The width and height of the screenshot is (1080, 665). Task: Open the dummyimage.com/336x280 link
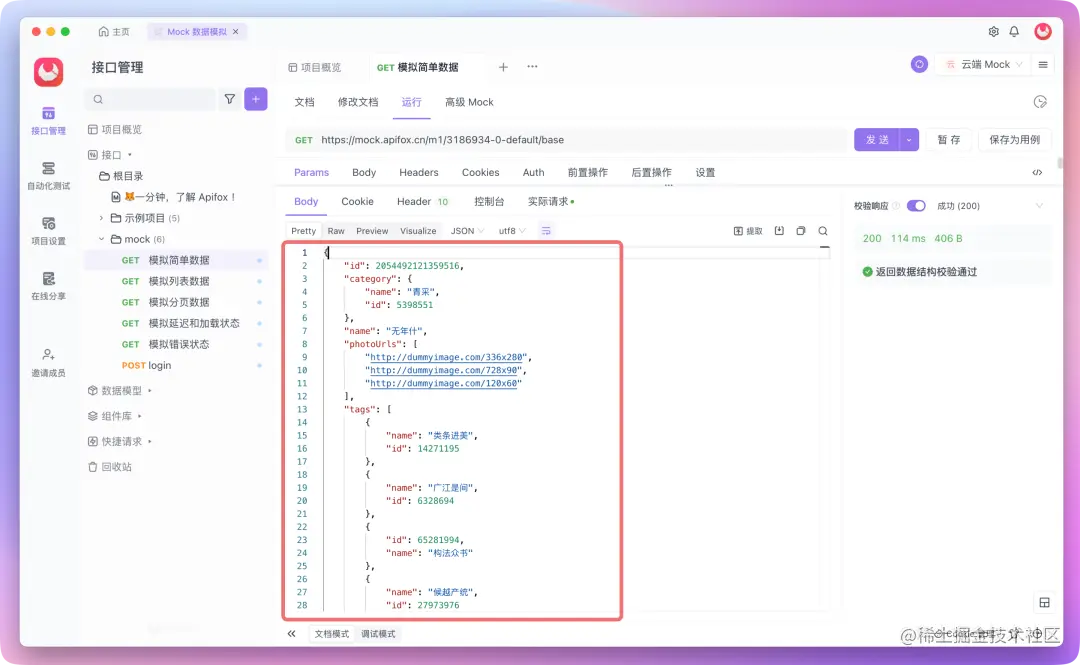pyautogui.click(x=446, y=357)
